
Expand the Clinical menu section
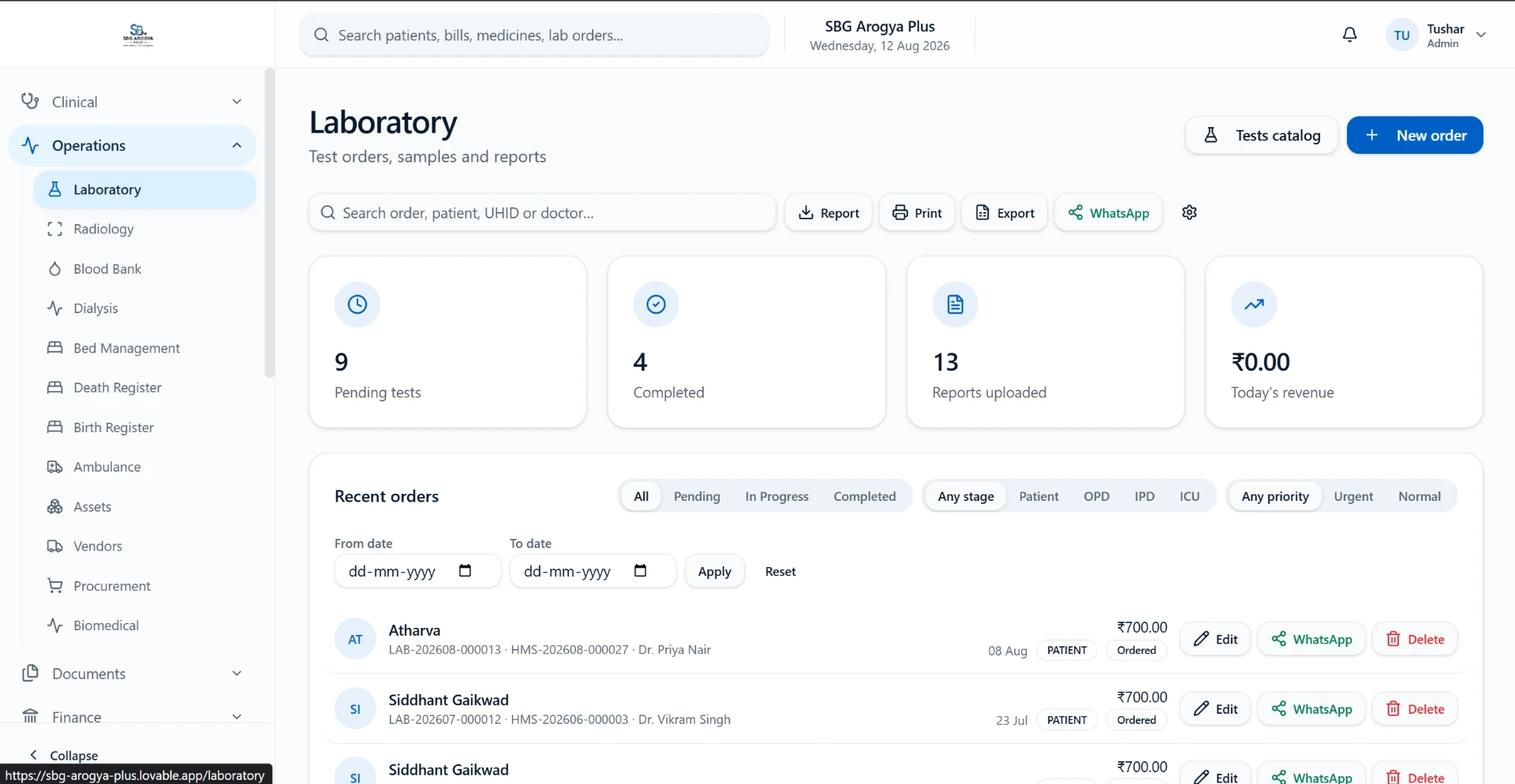point(132,102)
